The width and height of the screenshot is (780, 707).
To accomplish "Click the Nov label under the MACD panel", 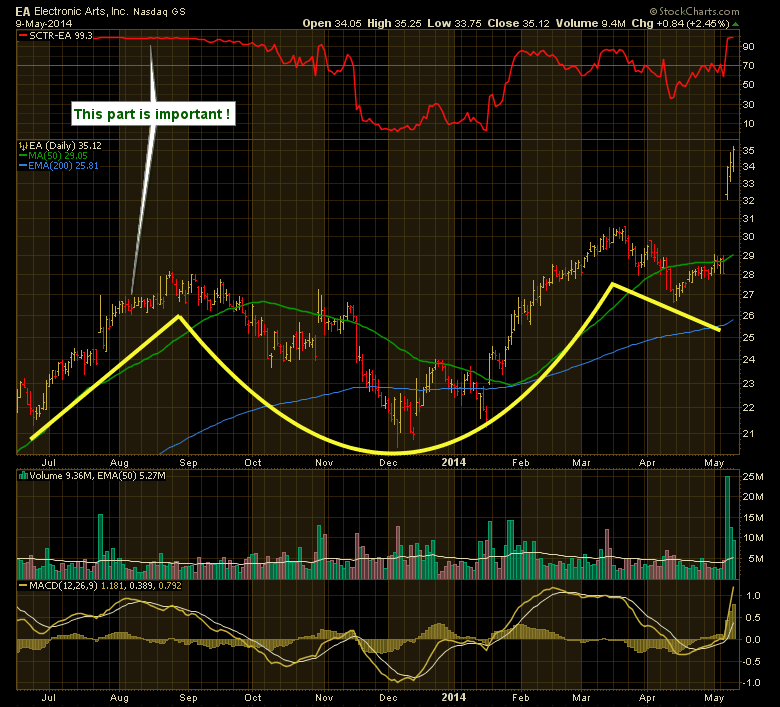I will (x=324, y=698).
